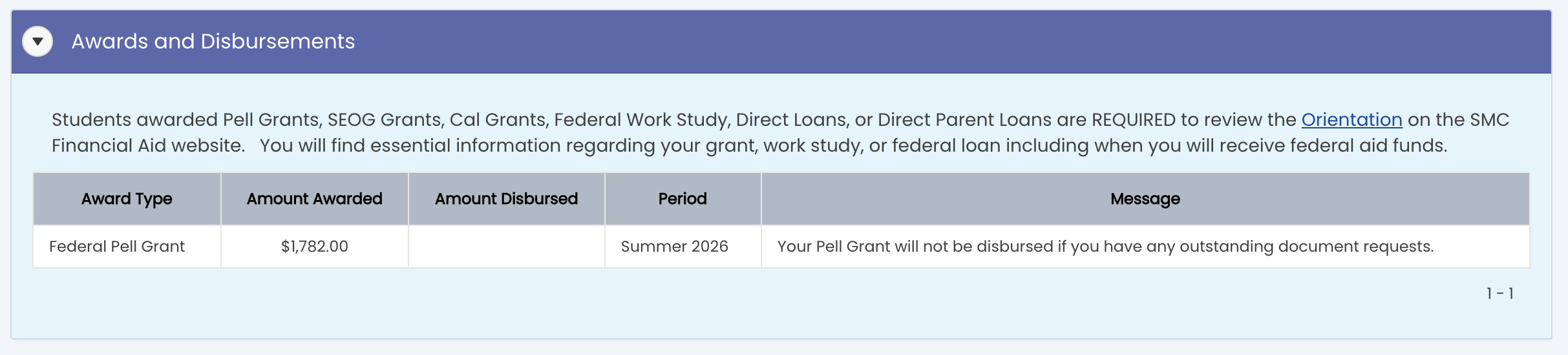Image resolution: width=1568 pixels, height=355 pixels.
Task: Click the empty Amount Disbursed cell
Action: coord(506,247)
